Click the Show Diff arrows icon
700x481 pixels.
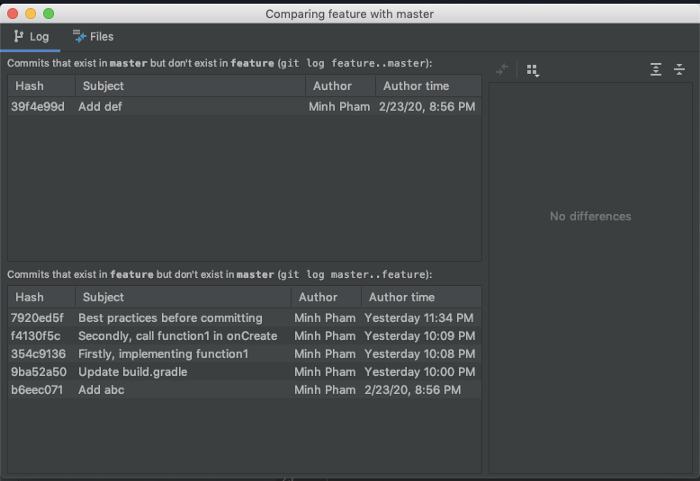502,70
